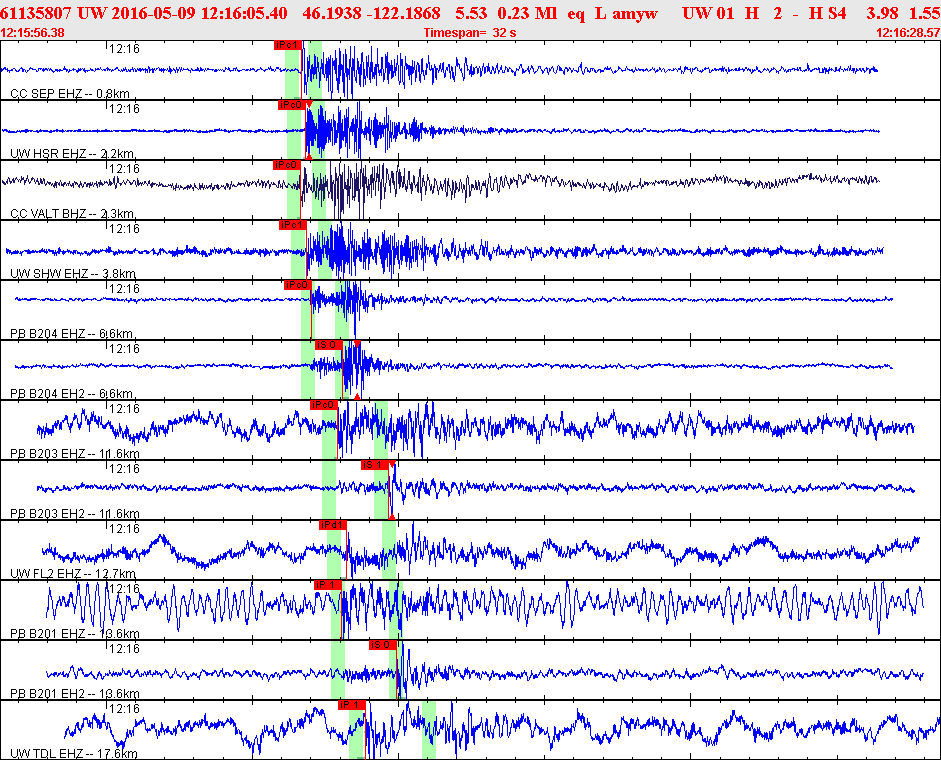Click the CC VALT BHZ station label
The height and width of the screenshot is (760, 941).
[x=72, y=213]
